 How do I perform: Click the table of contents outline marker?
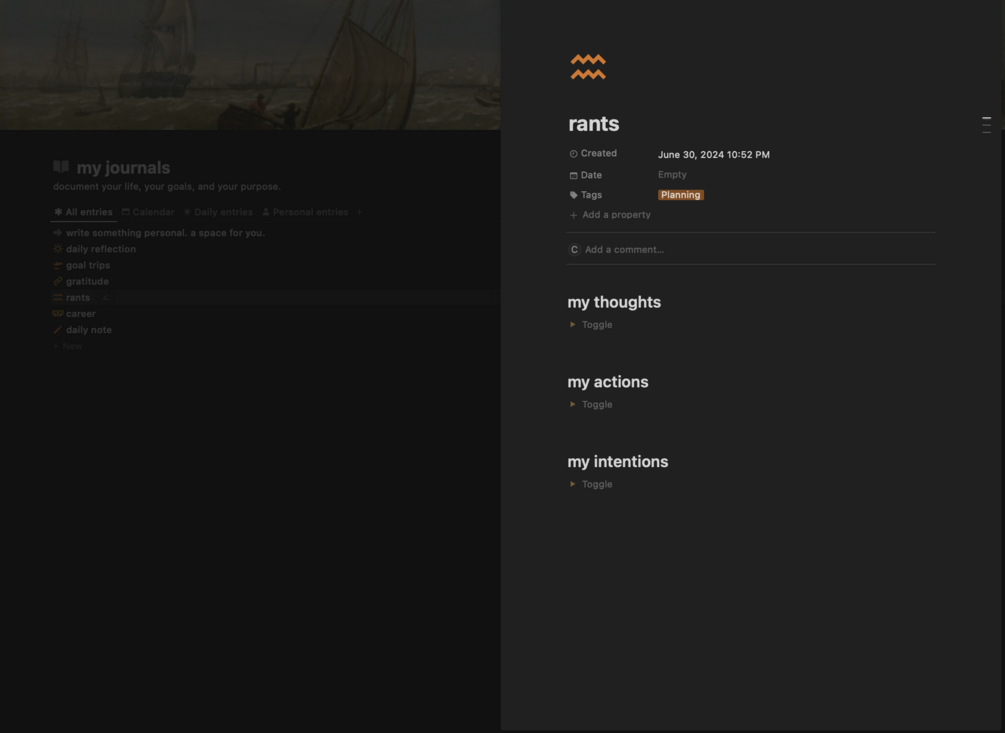coord(986,124)
